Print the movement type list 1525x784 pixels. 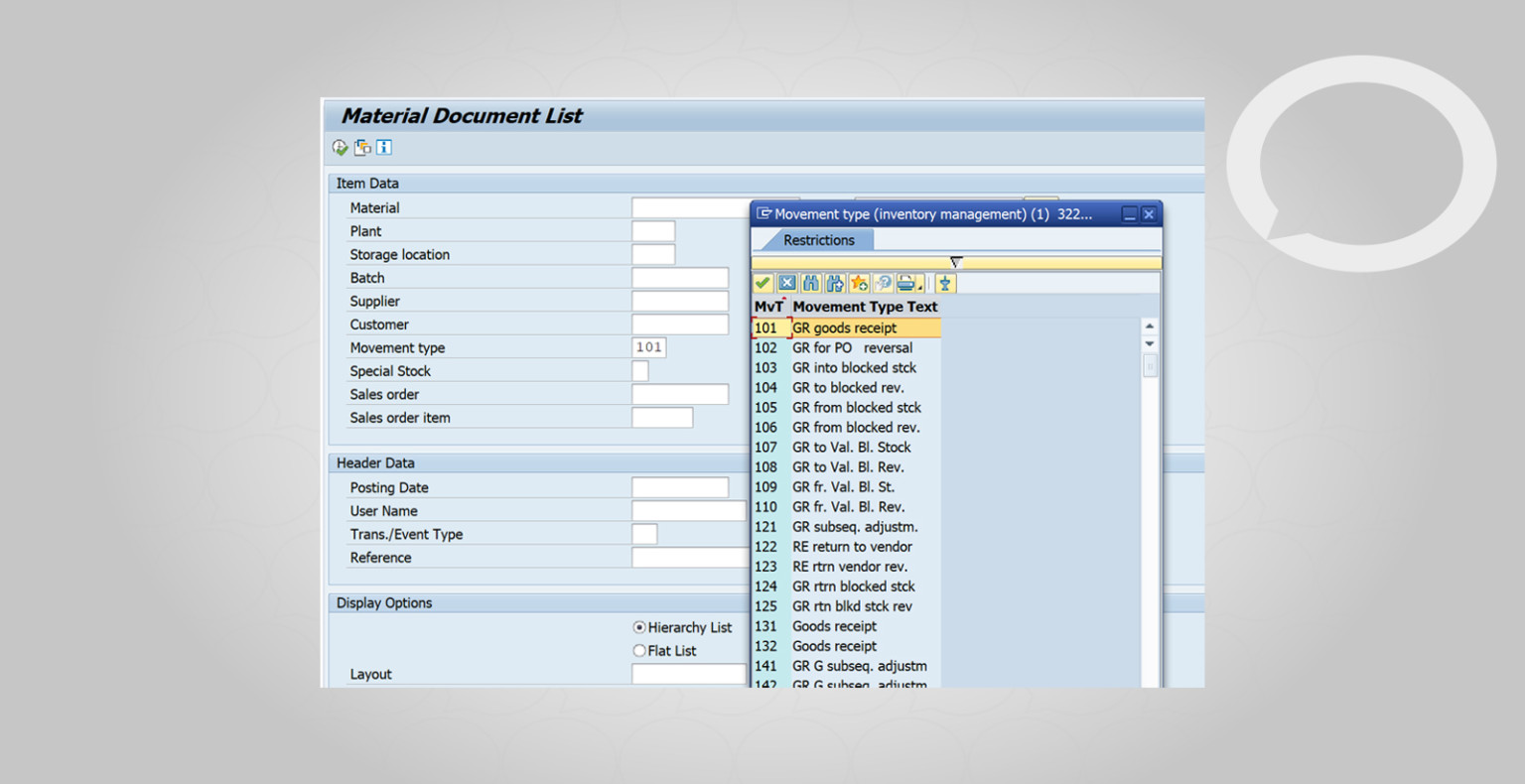pos(906,283)
